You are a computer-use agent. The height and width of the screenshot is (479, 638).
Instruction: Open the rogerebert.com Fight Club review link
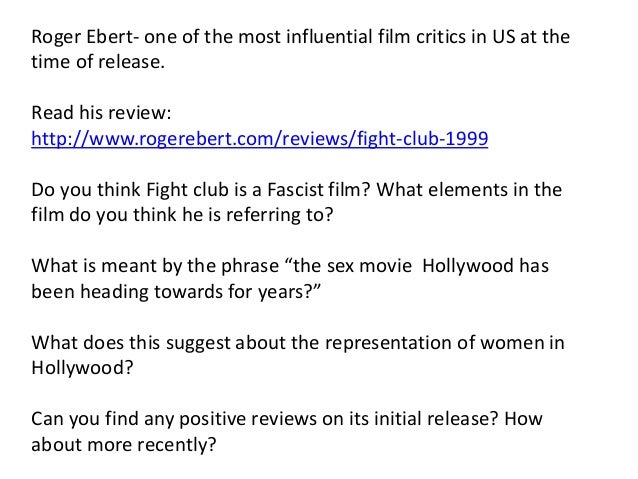coord(260,139)
